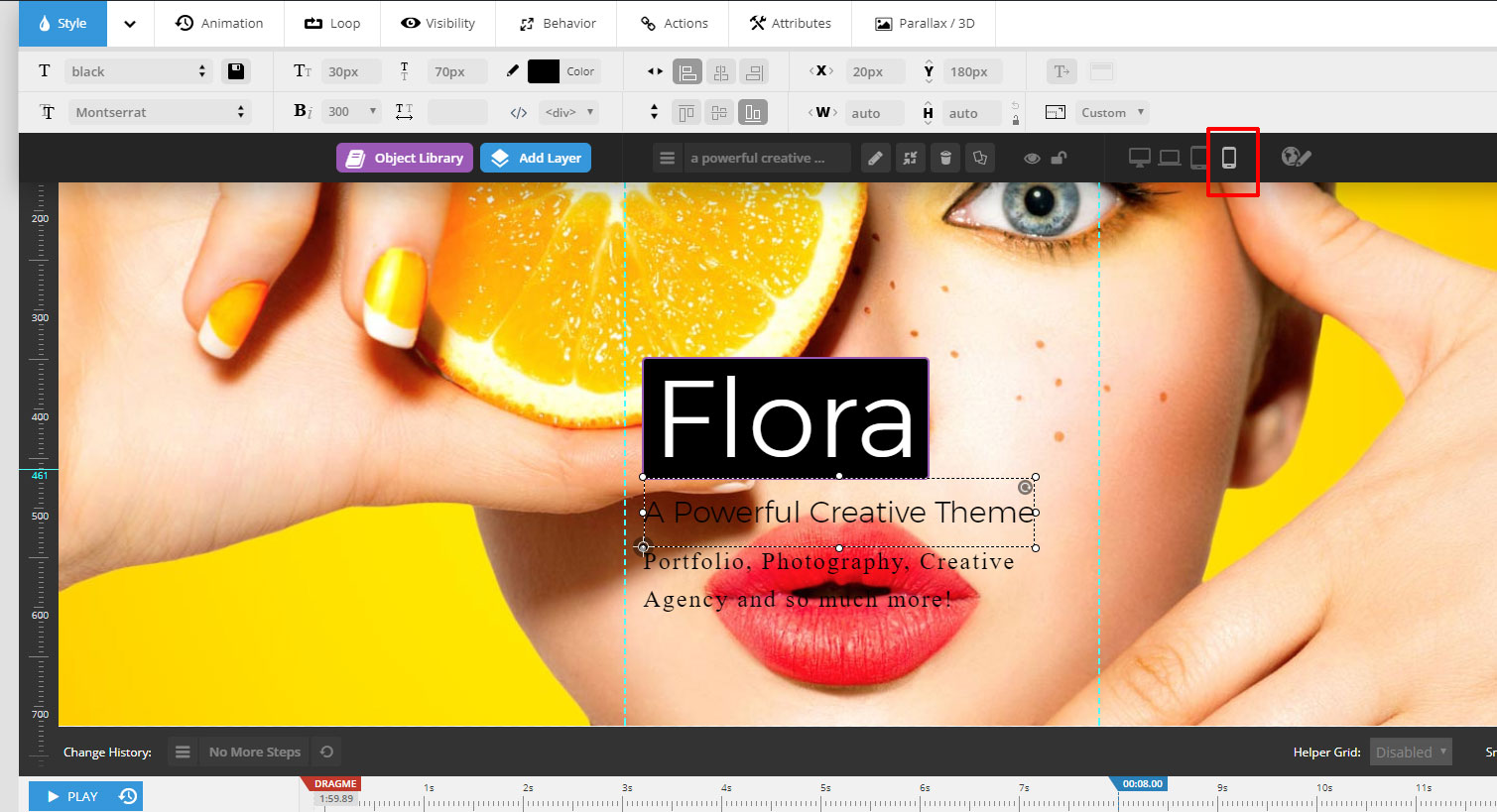The width and height of the screenshot is (1497, 812).
Task: Toggle the layer lock padlock icon
Action: (1060, 159)
